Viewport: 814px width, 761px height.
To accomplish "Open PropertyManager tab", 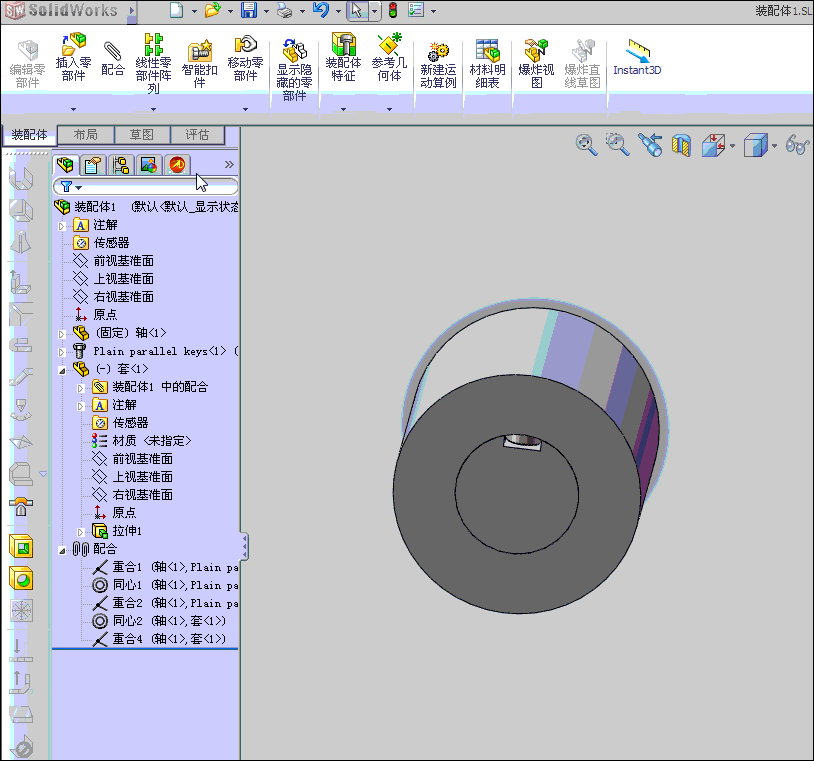I will pyautogui.click(x=92, y=166).
